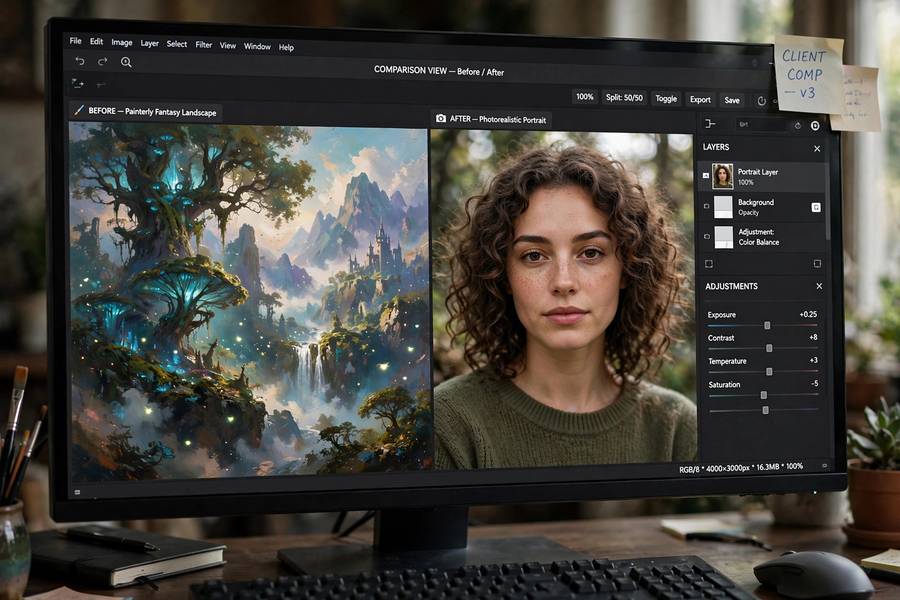The height and width of the screenshot is (600, 900).
Task: Click the small icon at status bar right end
Action: [x=825, y=466]
